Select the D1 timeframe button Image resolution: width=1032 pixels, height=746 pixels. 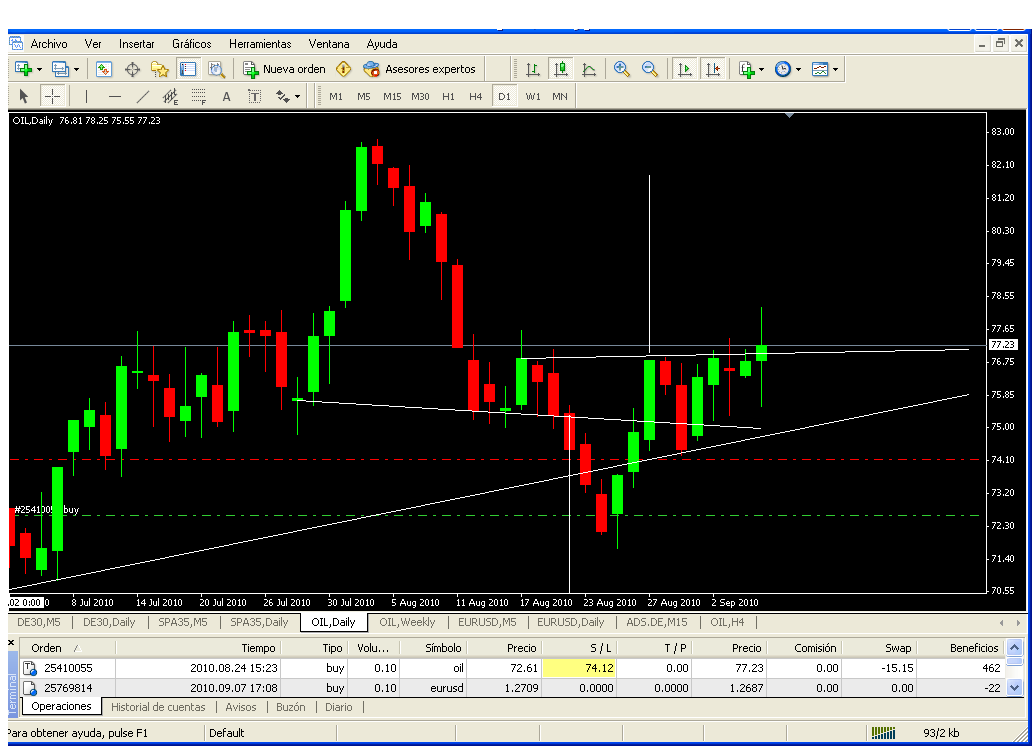click(504, 97)
